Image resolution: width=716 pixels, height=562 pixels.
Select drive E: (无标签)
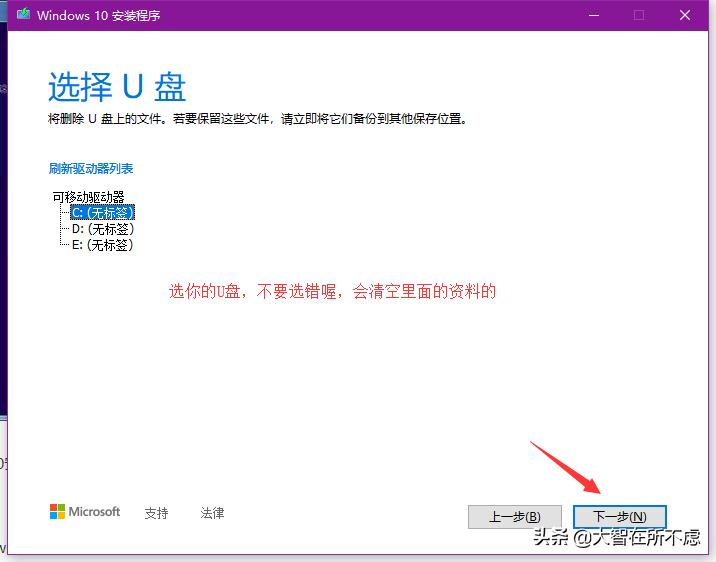point(102,245)
